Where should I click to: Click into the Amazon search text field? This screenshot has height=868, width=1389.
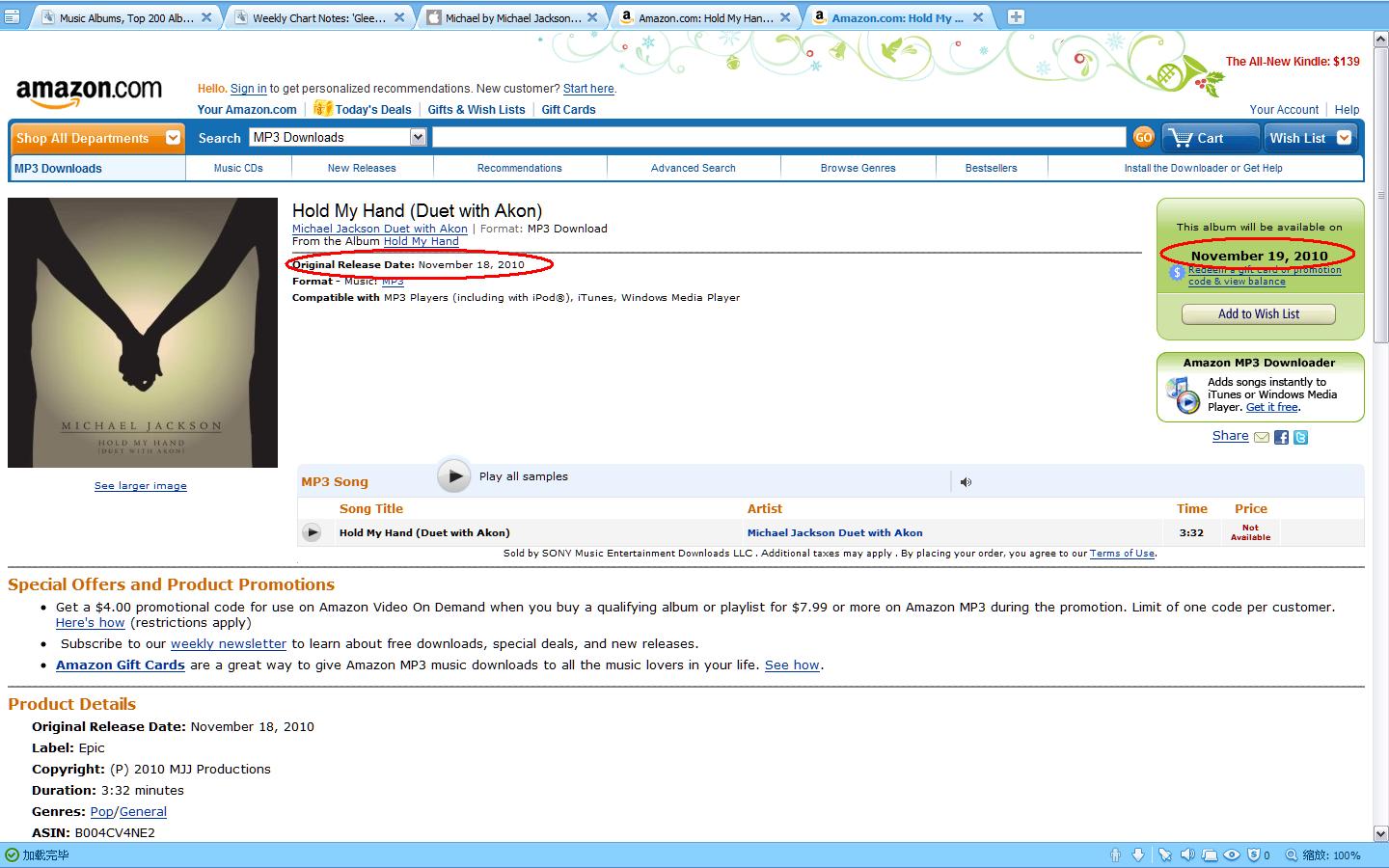point(777,138)
